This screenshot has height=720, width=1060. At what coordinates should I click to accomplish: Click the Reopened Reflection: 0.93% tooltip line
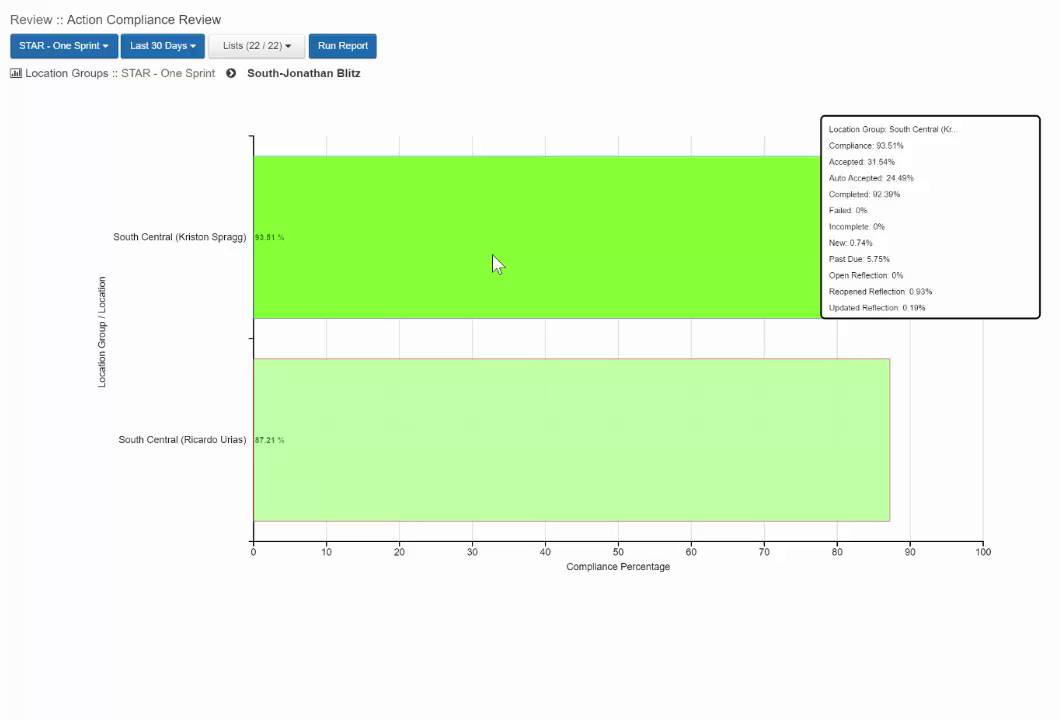tap(881, 292)
